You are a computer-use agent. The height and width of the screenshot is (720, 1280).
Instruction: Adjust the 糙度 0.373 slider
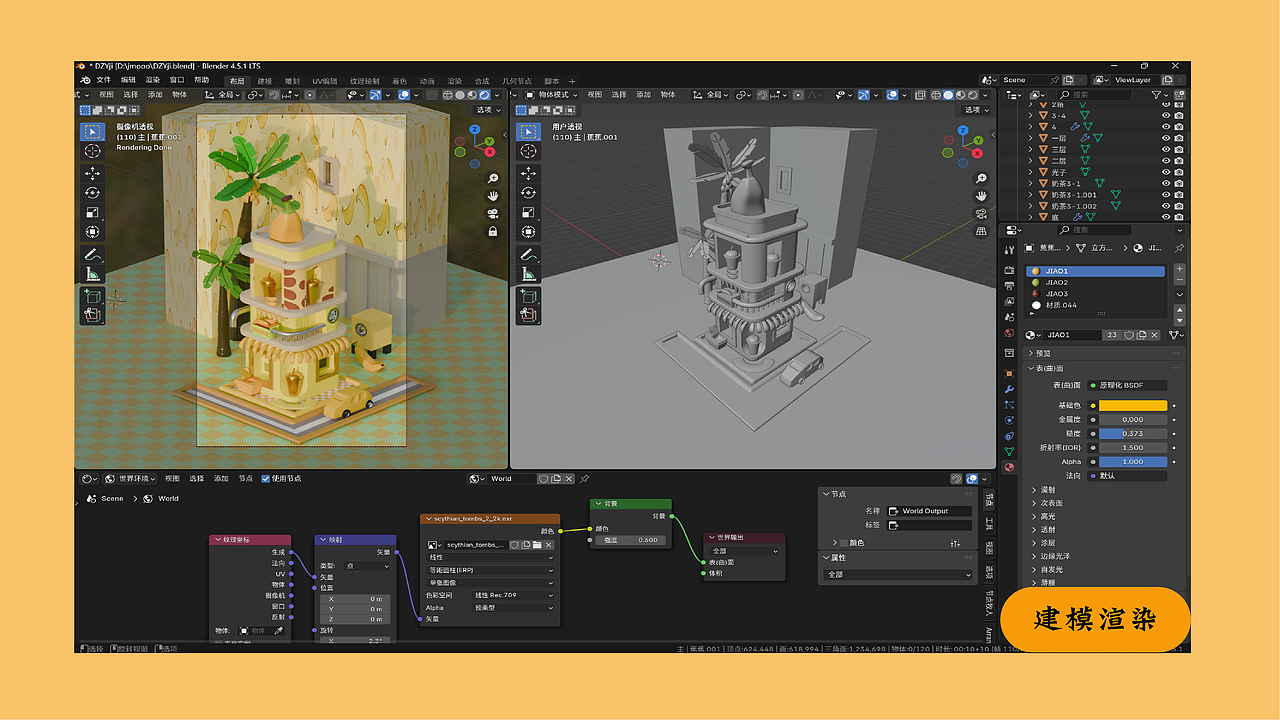[1133, 434]
